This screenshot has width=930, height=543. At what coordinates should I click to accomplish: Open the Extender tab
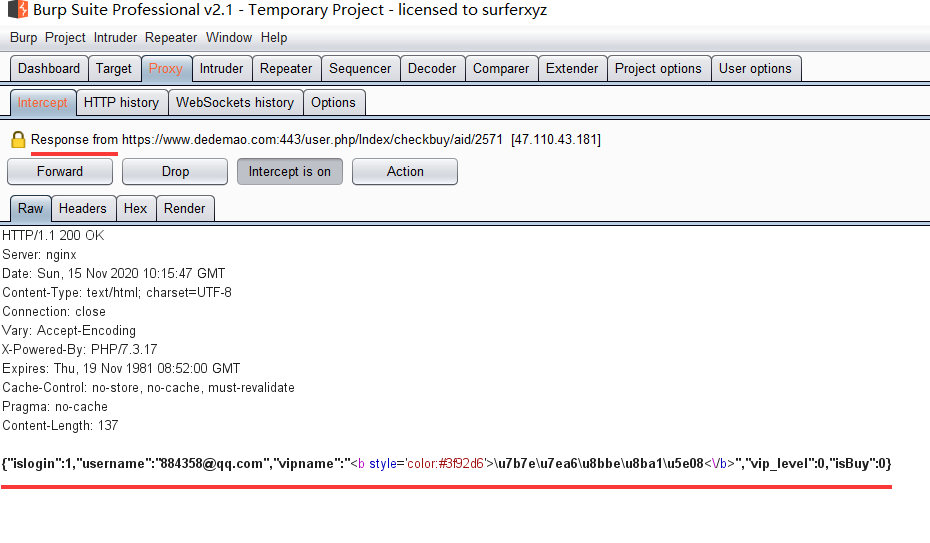coord(572,69)
